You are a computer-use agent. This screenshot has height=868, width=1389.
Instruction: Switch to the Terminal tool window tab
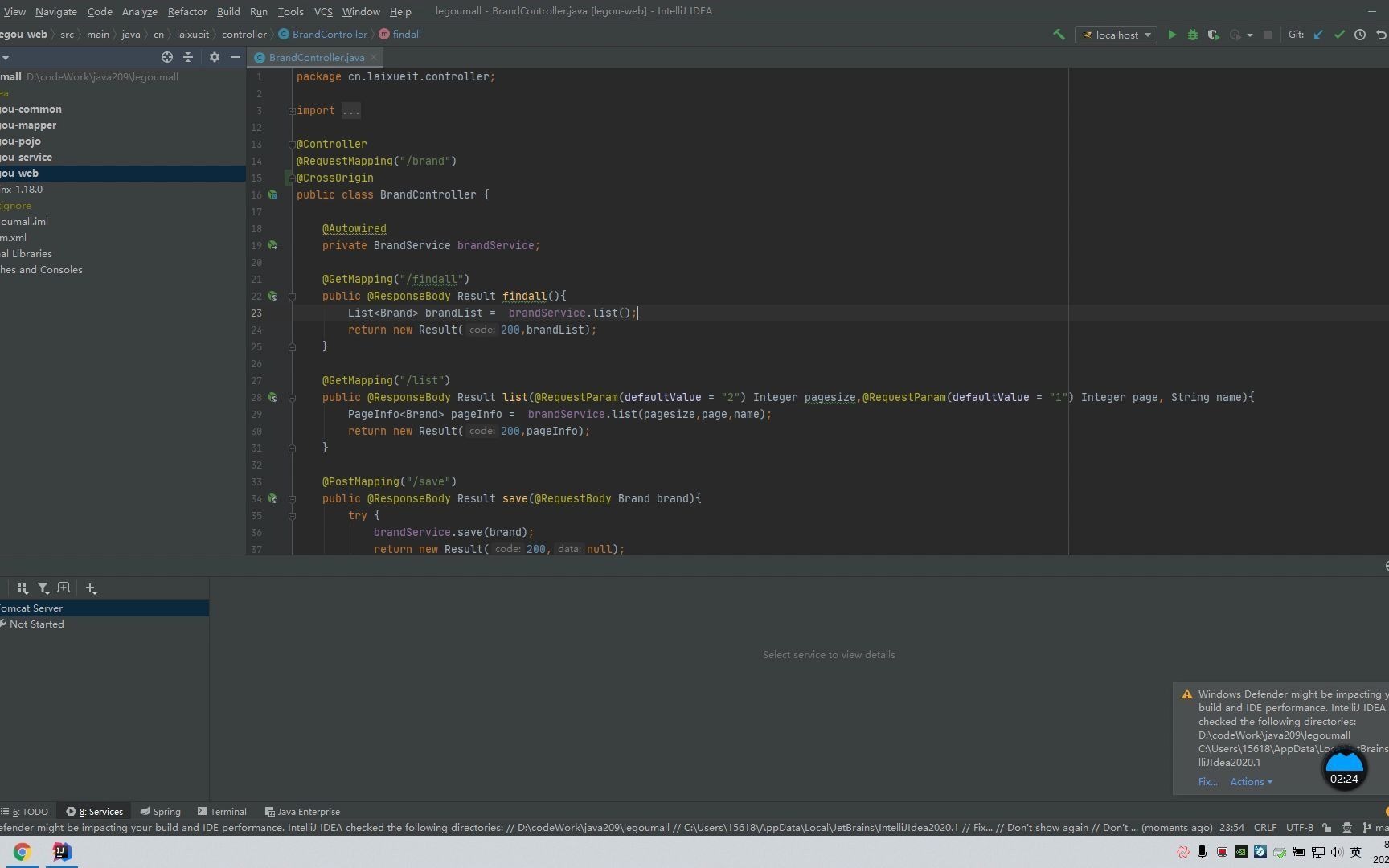[223, 812]
